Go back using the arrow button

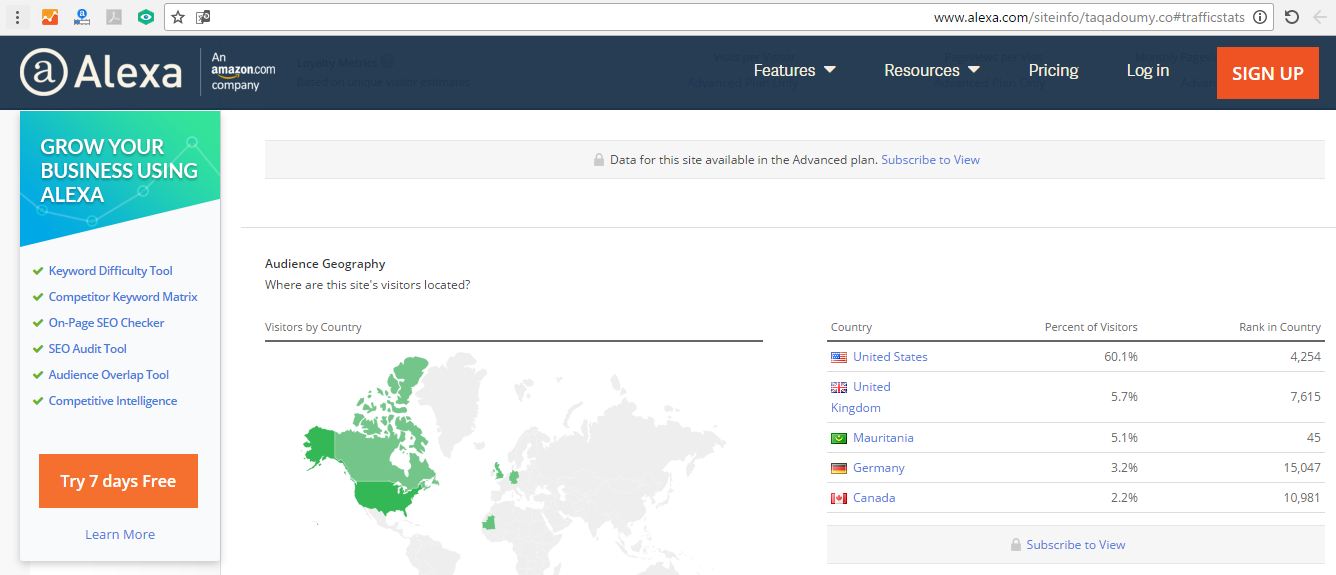pos(1320,17)
